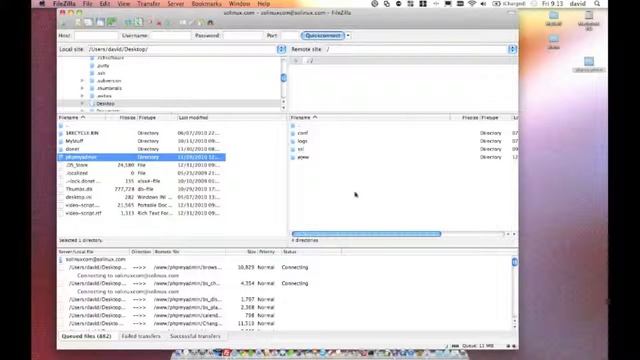640x360 pixels.
Task: Select the video-script.rtf file
Action: click(83, 213)
